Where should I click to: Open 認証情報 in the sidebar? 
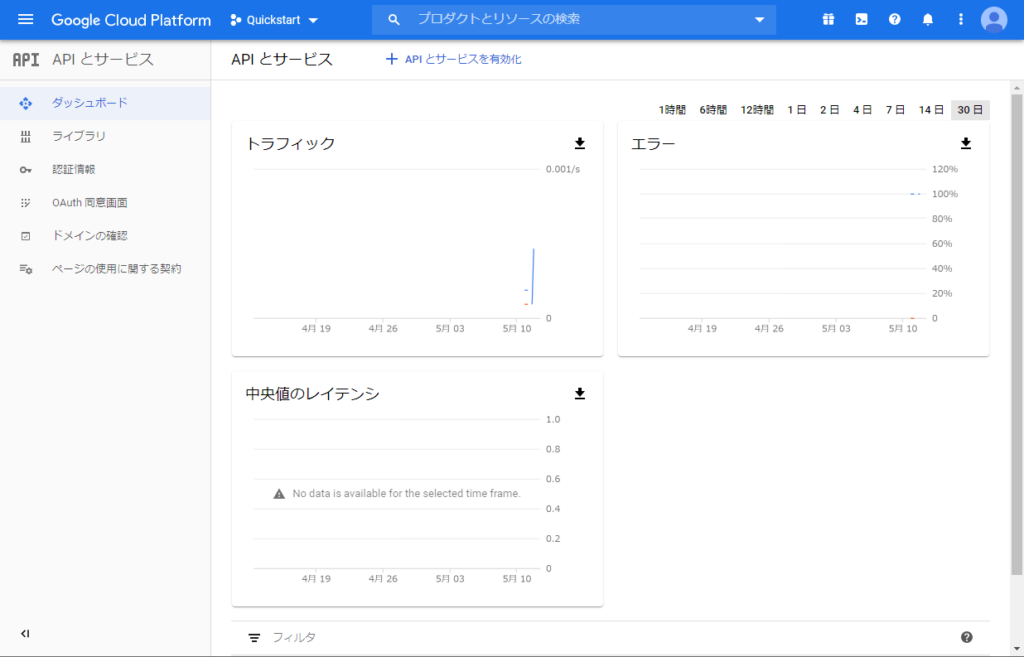click(105, 170)
